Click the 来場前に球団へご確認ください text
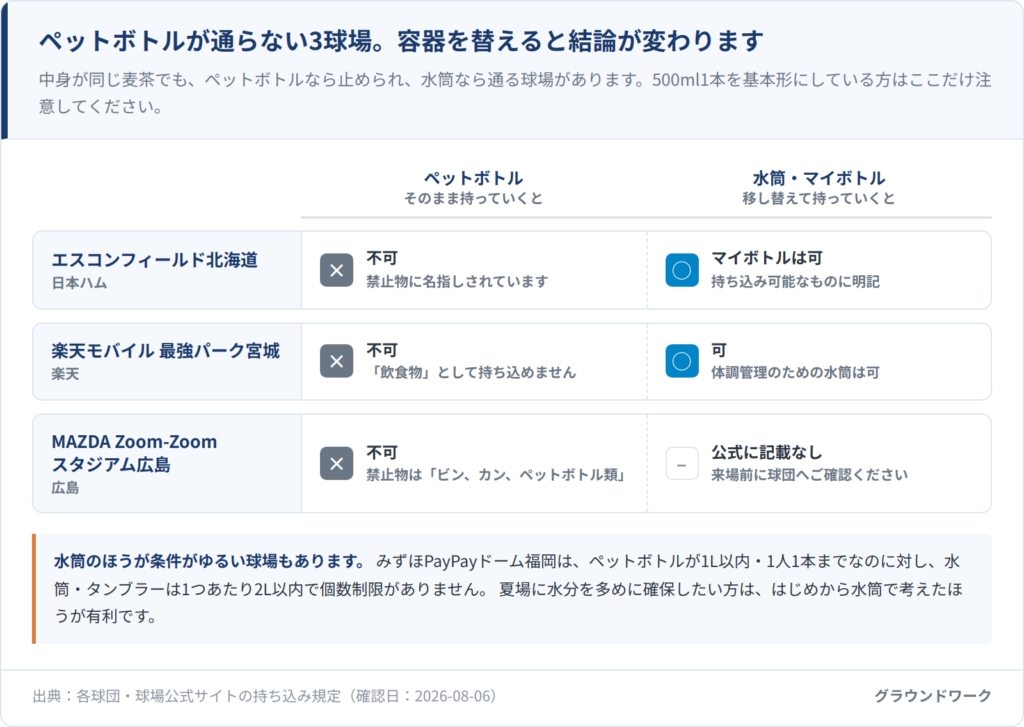1024x727 pixels. pyautogui.click(x=809, y=475)
